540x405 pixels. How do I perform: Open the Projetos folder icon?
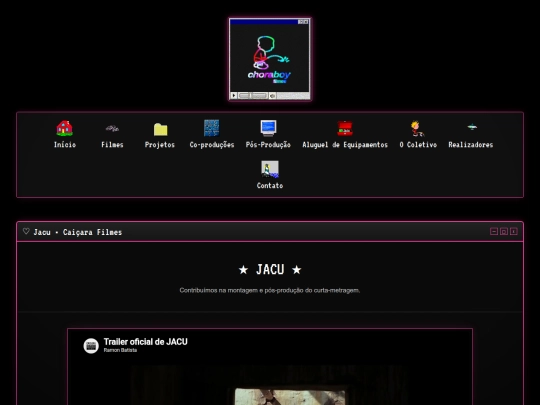click(160, 129)
